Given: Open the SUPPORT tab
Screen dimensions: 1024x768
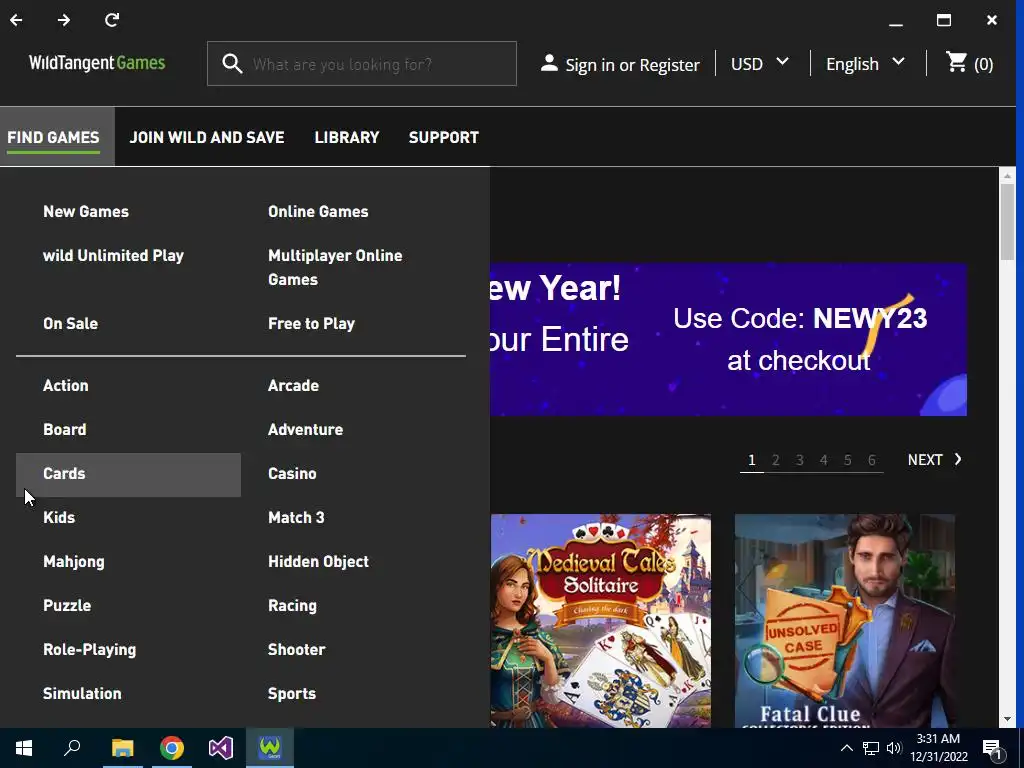Looking at the screenshot, I should pos(444,137).
